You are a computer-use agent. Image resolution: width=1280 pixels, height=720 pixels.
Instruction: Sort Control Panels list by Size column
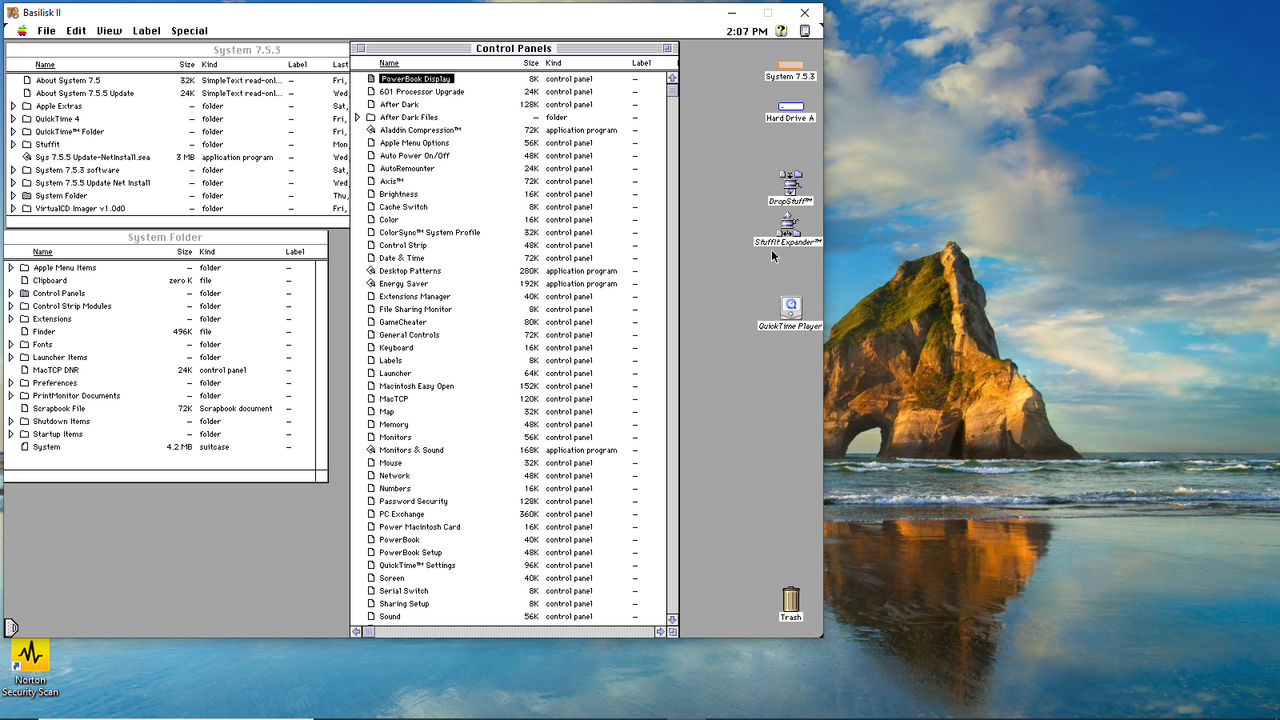click(531, 63)
